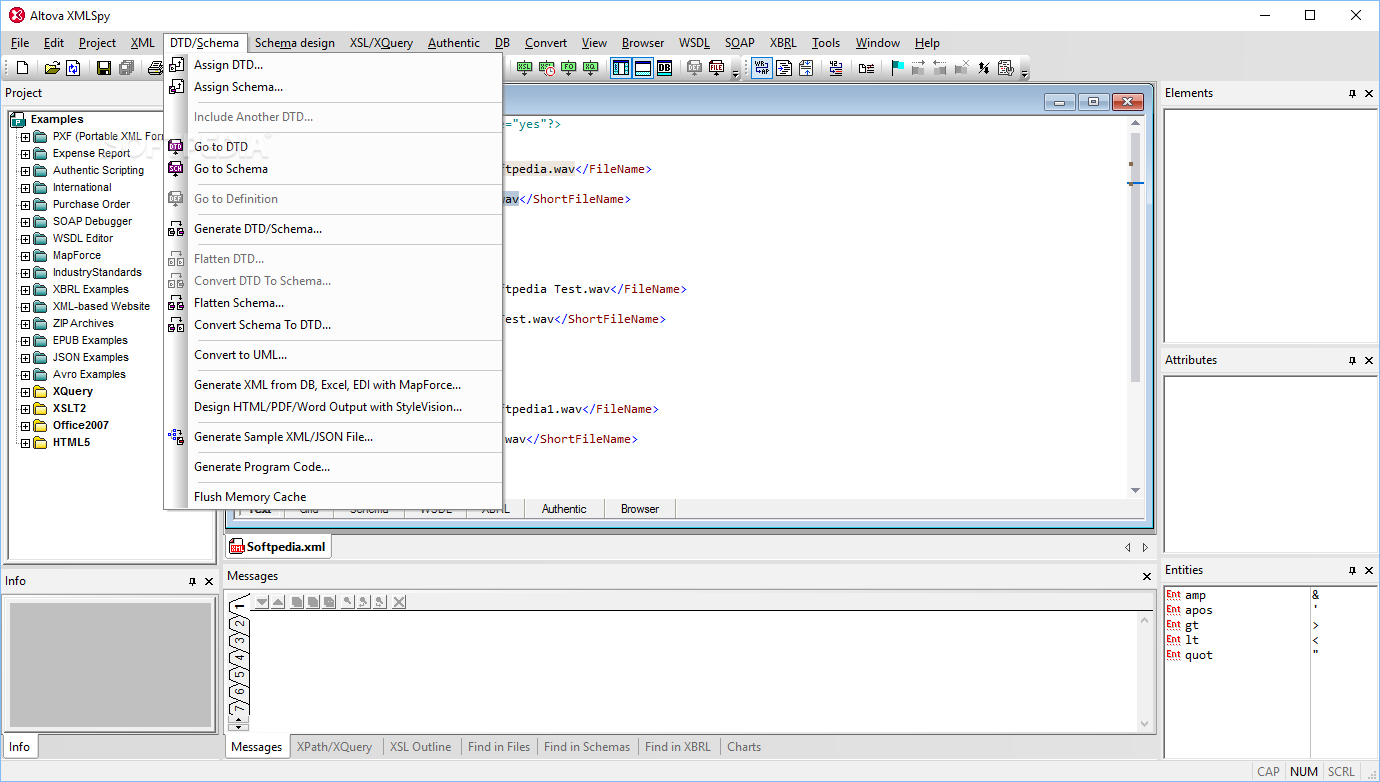Expand the JSON Examples folder
1380x782 pixels.
point(26,358)
